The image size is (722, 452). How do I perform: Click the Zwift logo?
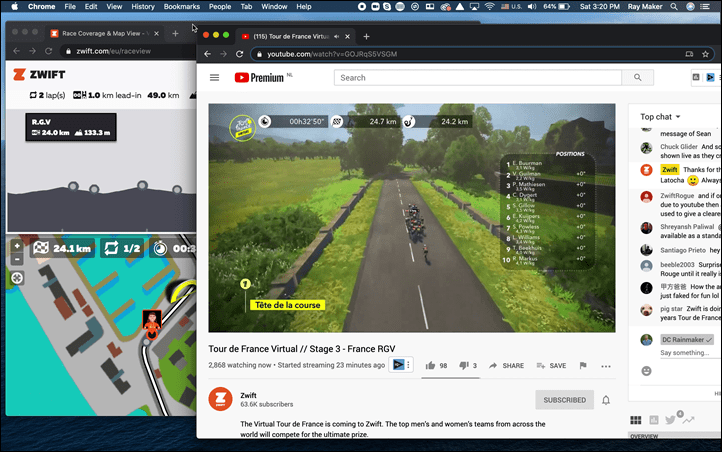click(x=39, y=74)
